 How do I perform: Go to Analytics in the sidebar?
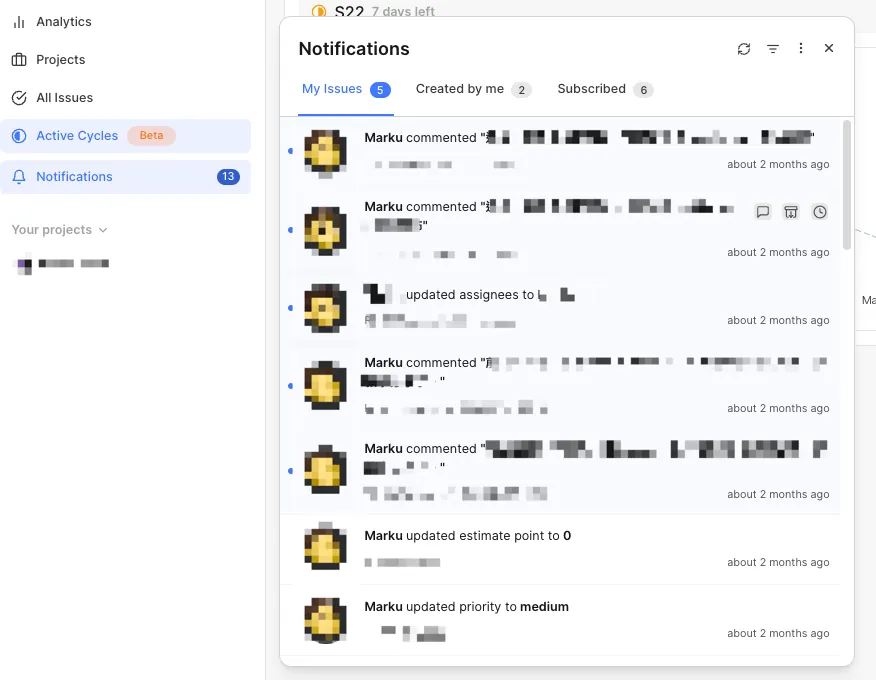[x=64, y=22]
